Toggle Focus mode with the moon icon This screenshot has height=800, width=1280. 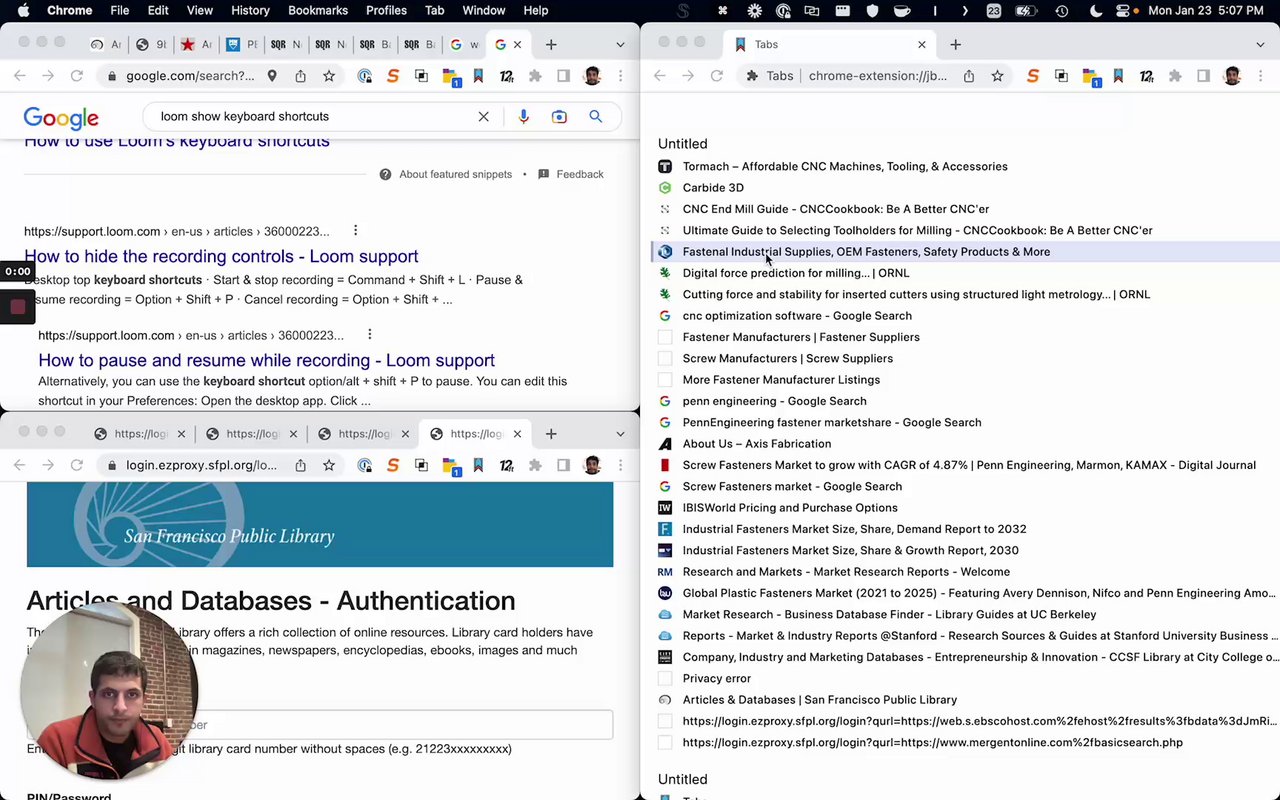click(x=1096, y=11)
